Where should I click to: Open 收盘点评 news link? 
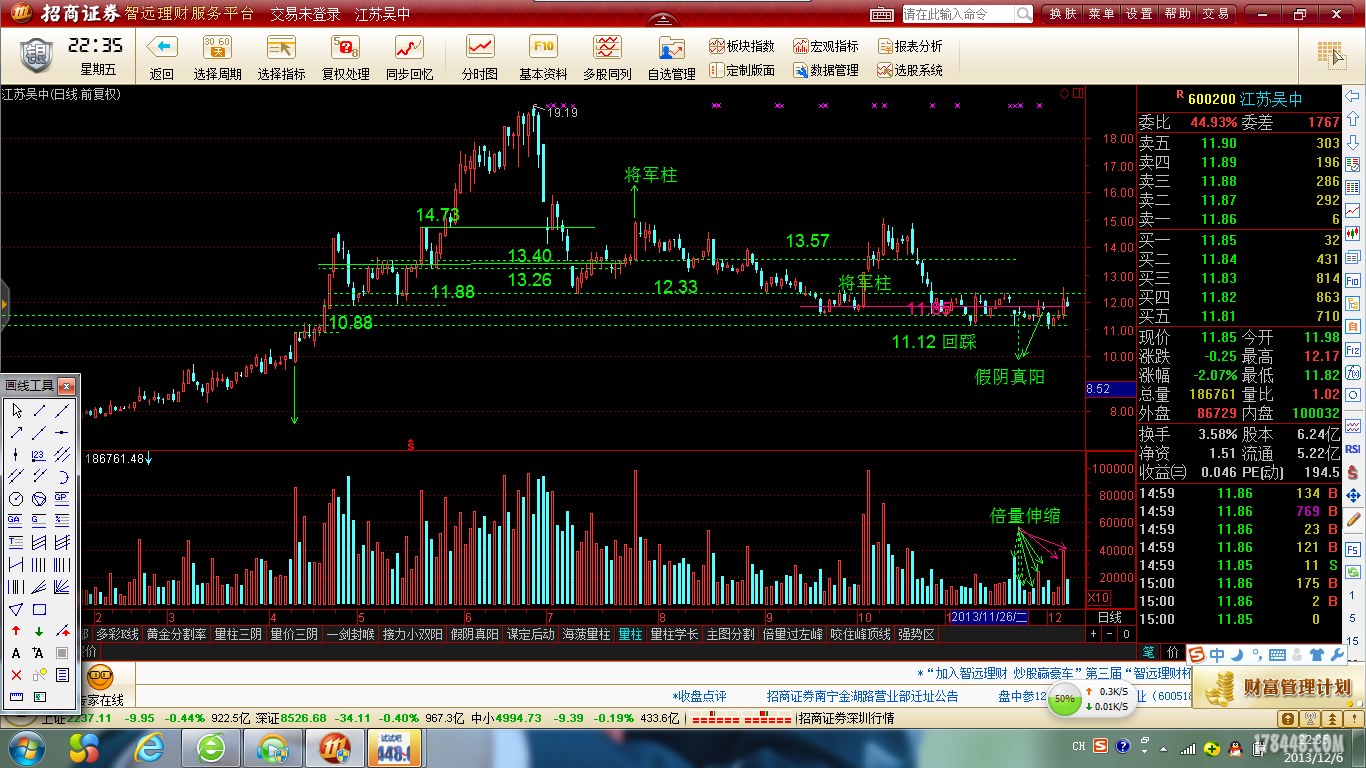pyautogui.click(x=699, y=696)
